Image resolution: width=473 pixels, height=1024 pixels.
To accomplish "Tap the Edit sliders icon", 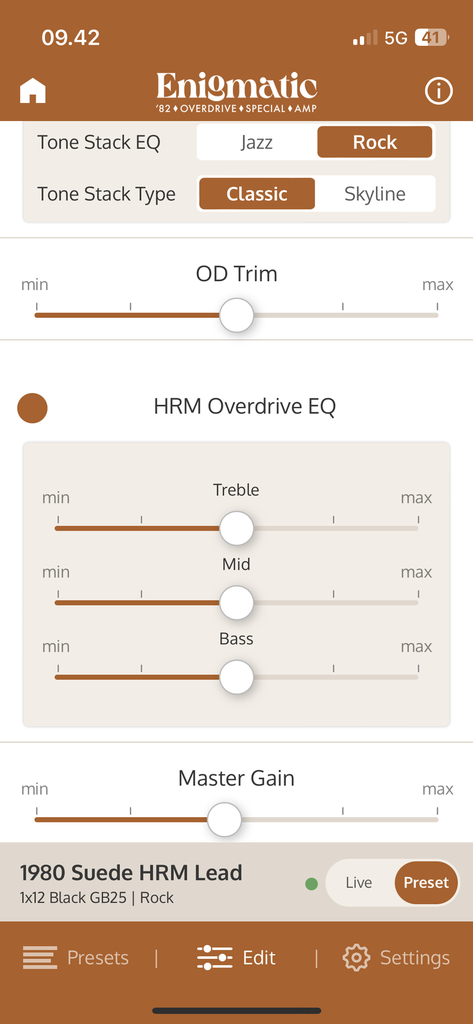I will point(214,957).
